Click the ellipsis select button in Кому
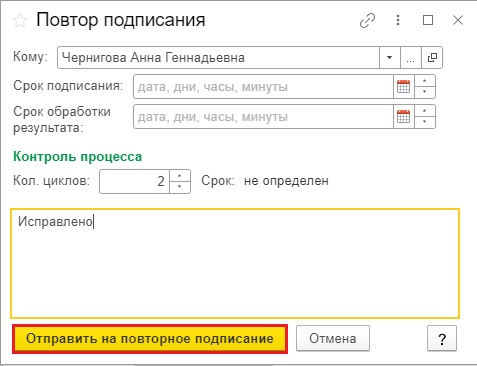Screen dimensions: 477x366 tap(411, 58)
